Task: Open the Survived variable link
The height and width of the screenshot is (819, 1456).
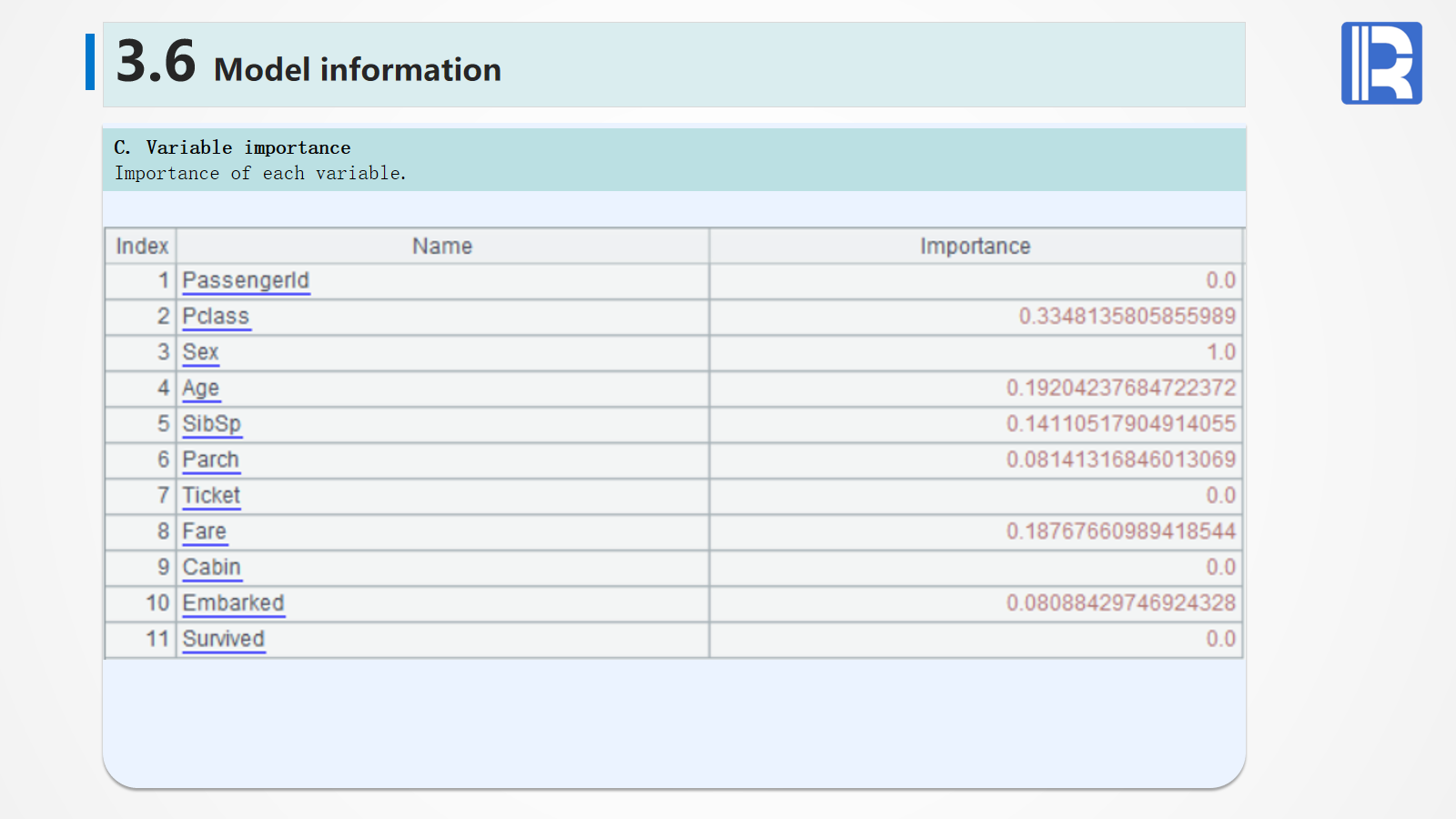Action: [x=223, y=639]
